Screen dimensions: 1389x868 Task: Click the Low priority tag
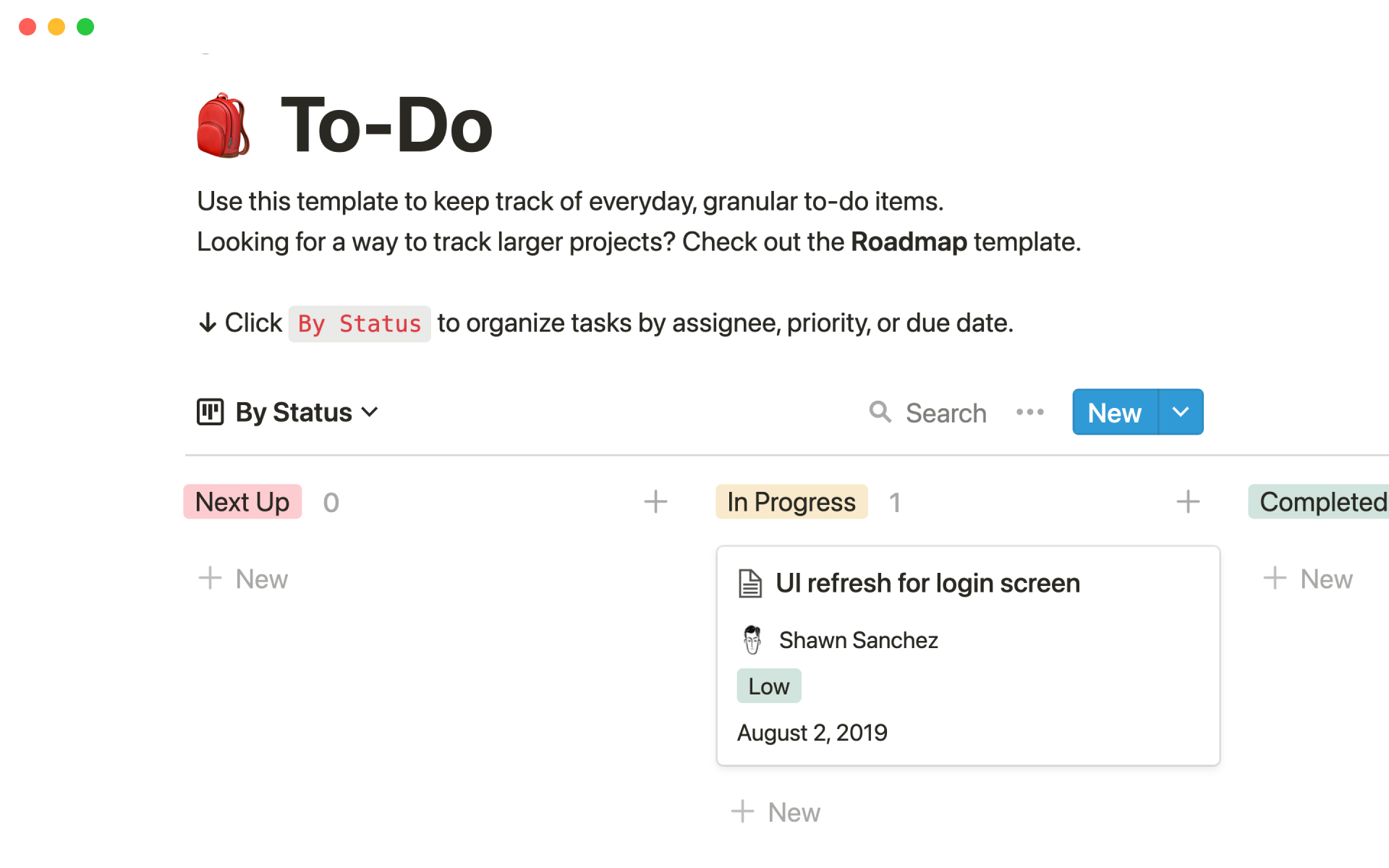click(768, 685)
